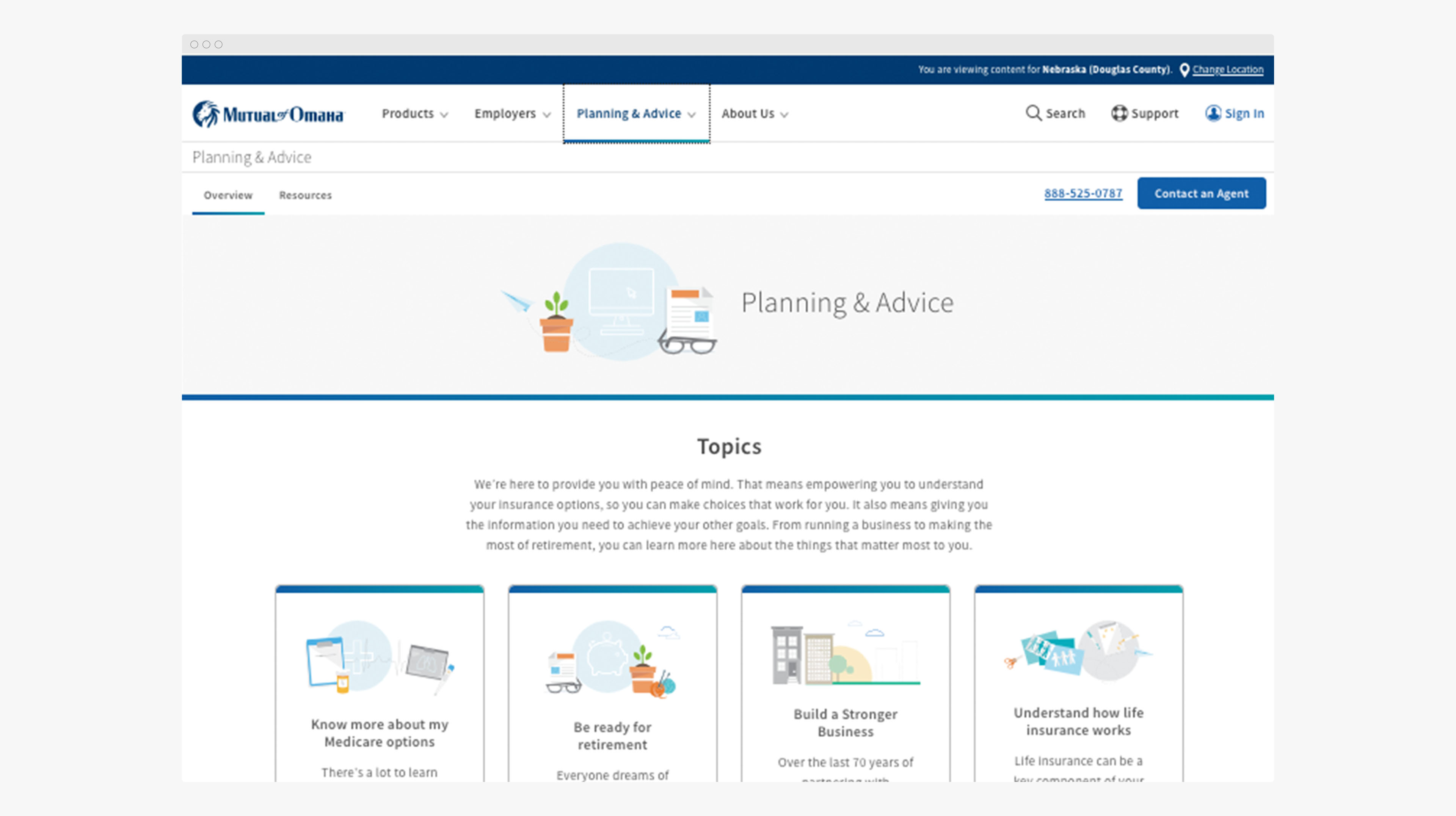Open Build a Stronger Business card title
The width and height of the screenshot is (1456, 816).
845,723
